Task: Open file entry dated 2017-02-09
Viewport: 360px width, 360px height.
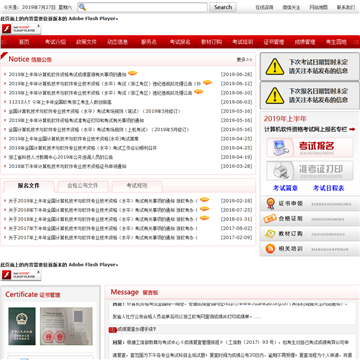Action: (103, 238)
